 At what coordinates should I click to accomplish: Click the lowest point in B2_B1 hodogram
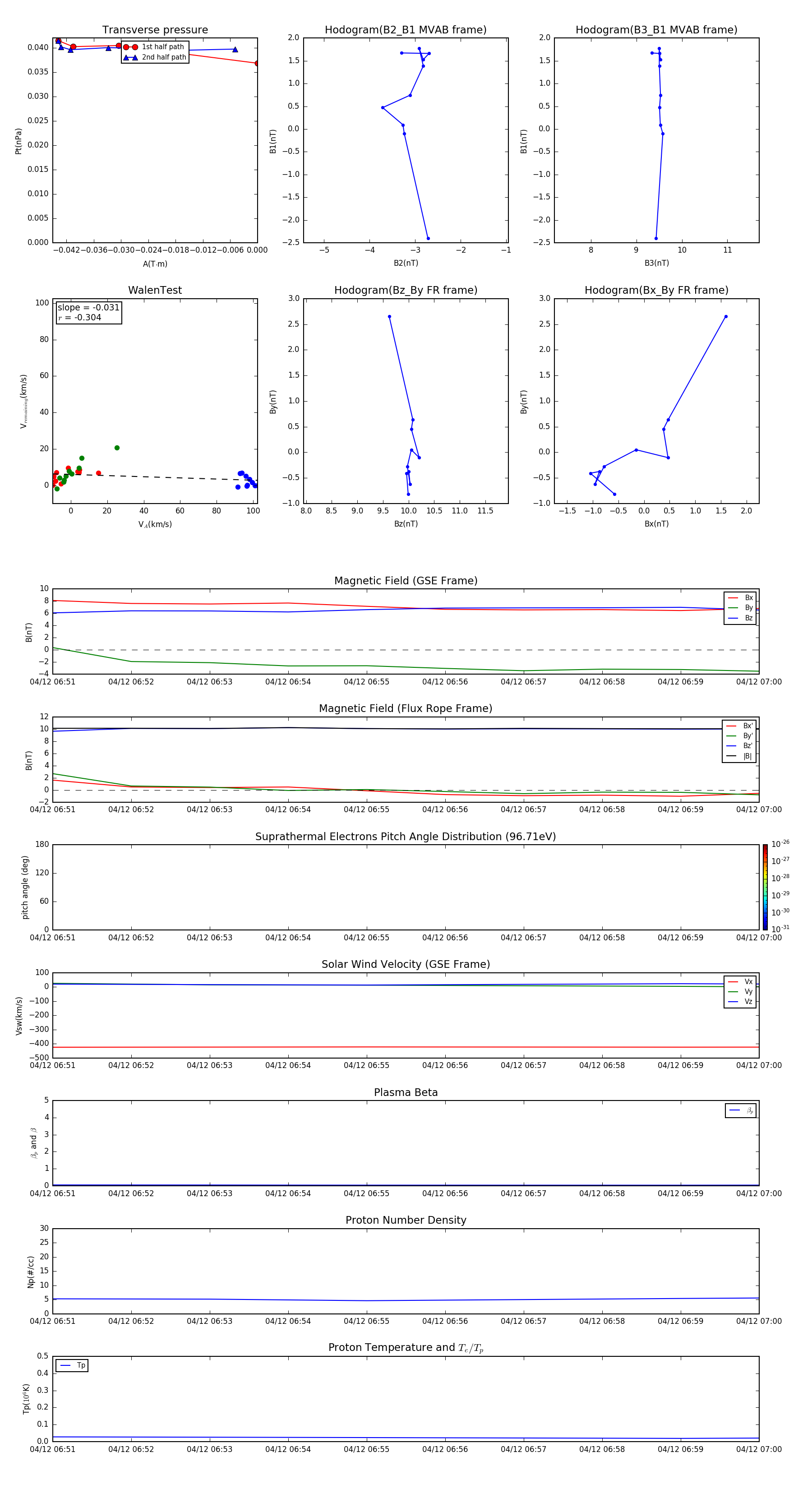coord(428,238)
